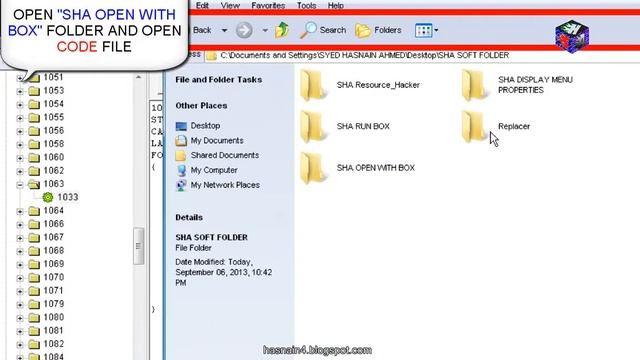Open the Edit menu
This screenshot has height=360, width=640.
tap(202, 6)
